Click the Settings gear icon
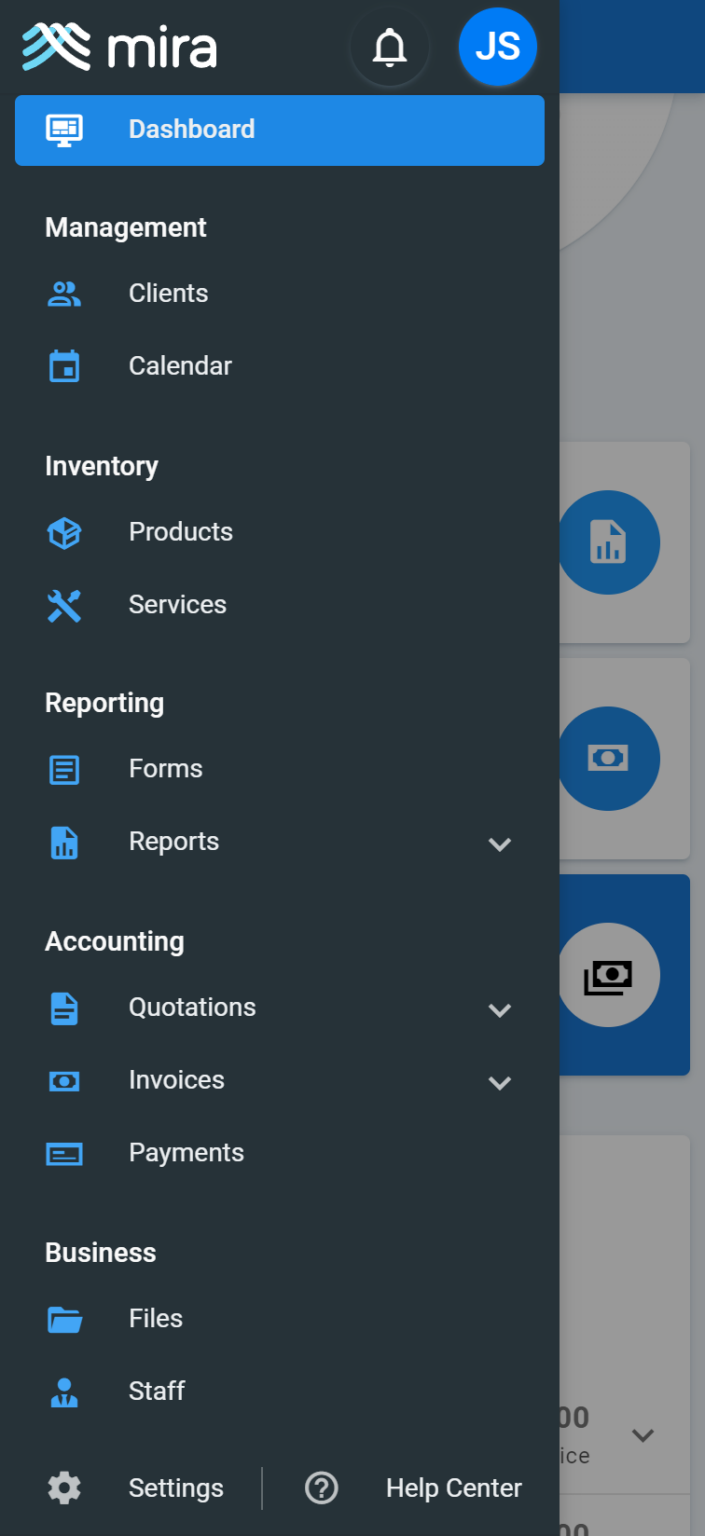705x1536 pixels. point(64,1488)
